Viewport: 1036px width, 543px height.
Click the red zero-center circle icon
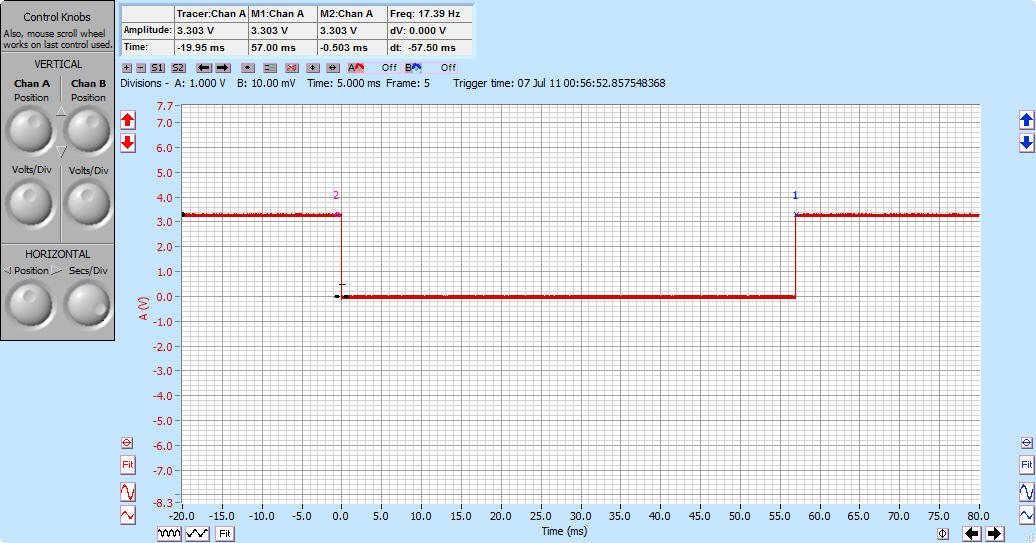click(127, 442)
